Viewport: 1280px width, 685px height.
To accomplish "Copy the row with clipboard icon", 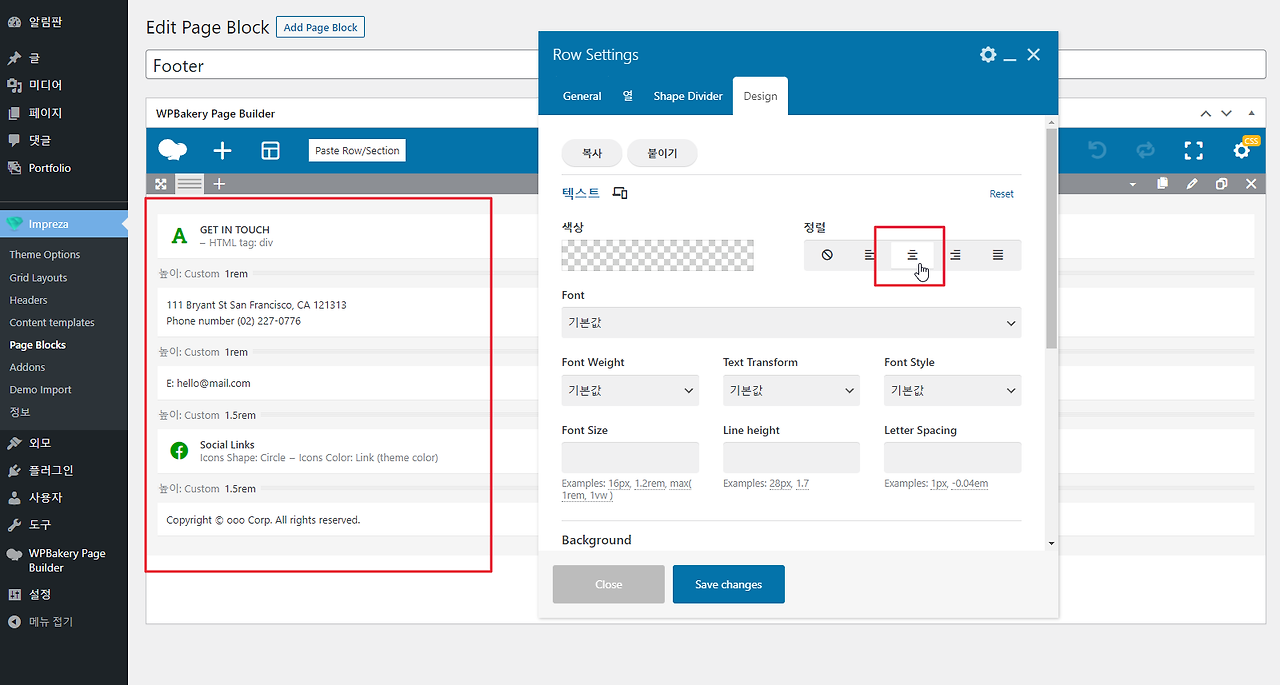I will [x=1162, y=184].
